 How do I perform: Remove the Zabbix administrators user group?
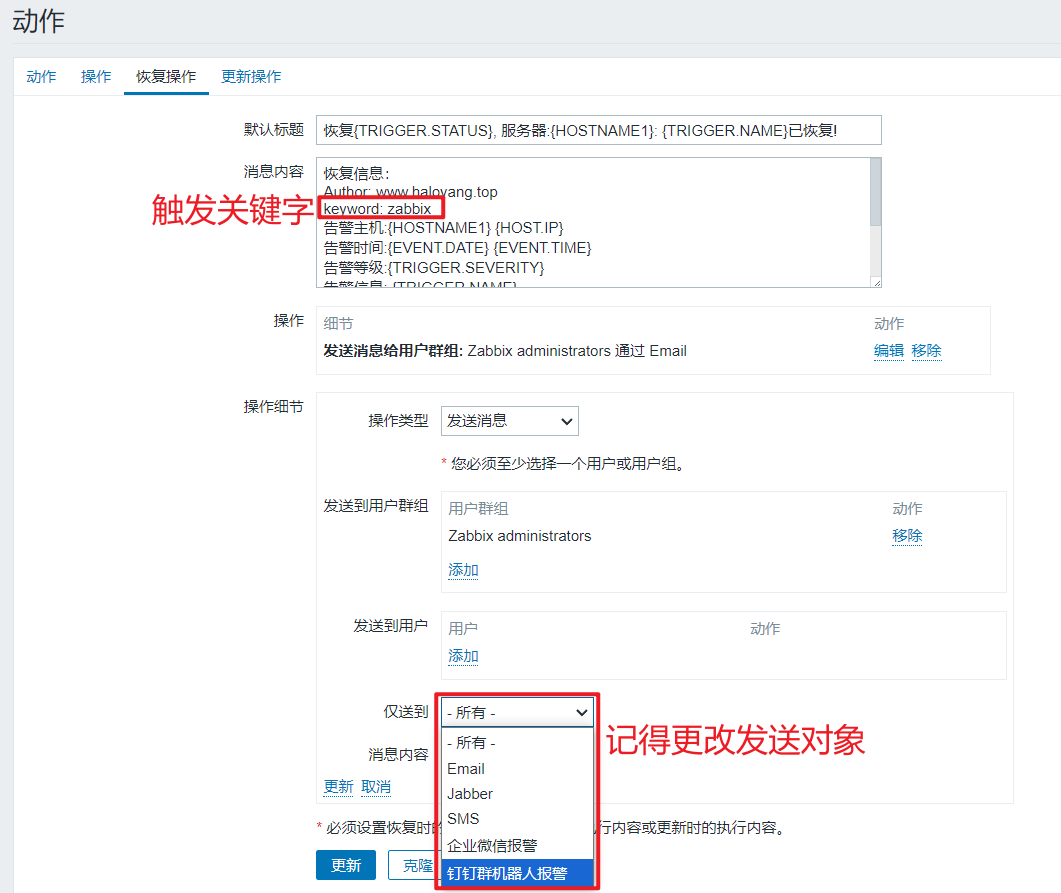pyautogui.click(x=907, y=536)
